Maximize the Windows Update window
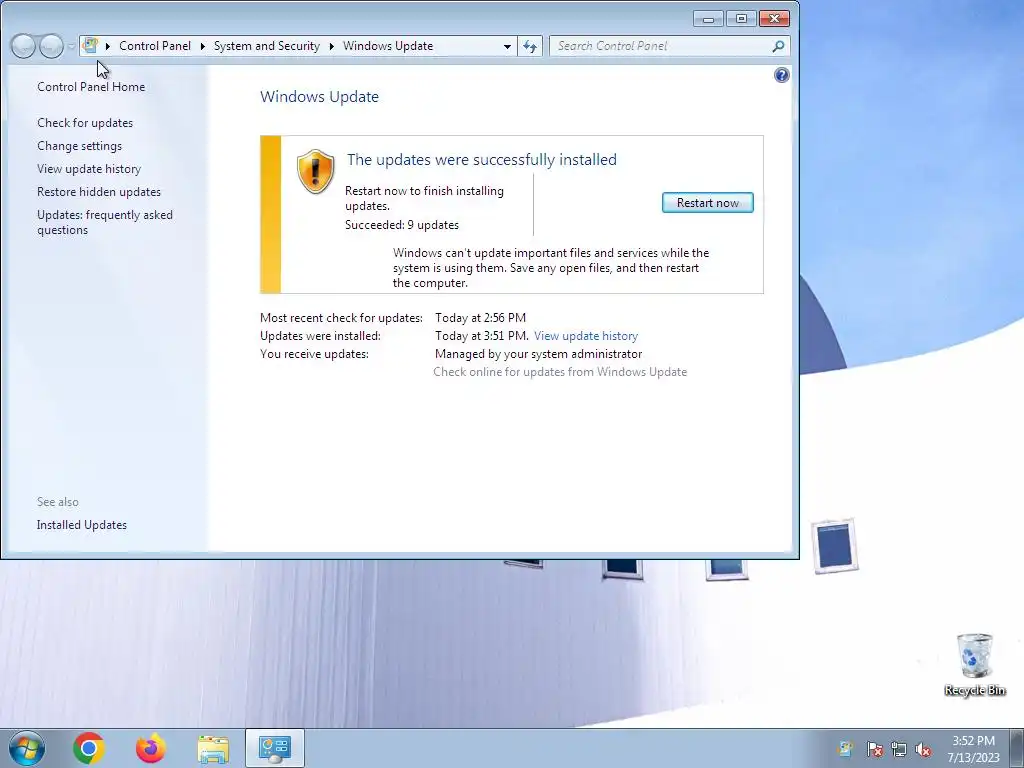 point(741,19)
